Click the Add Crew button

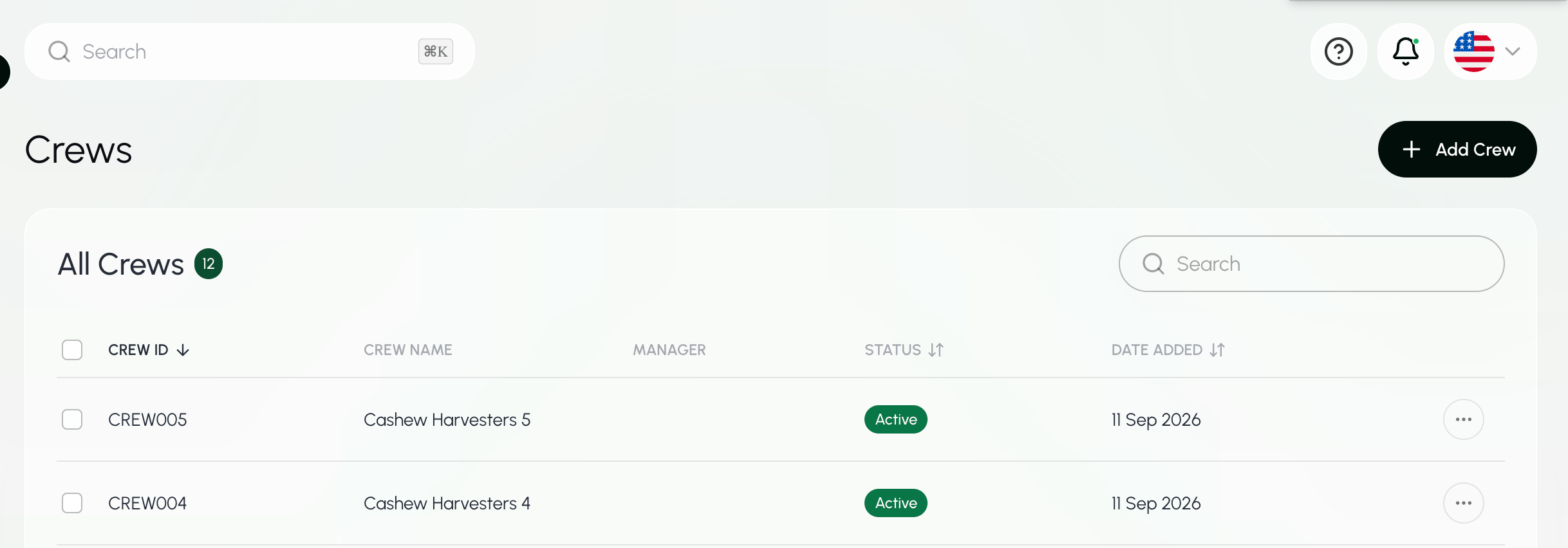click(x=1457, y=149)
